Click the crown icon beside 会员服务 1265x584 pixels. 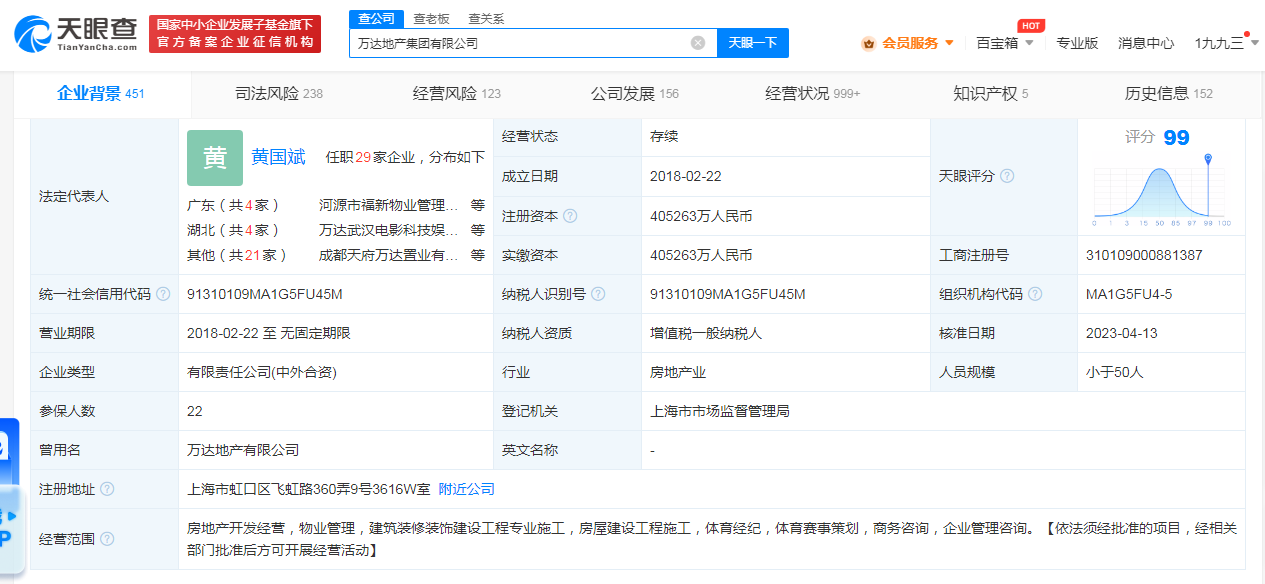(869, 43)
